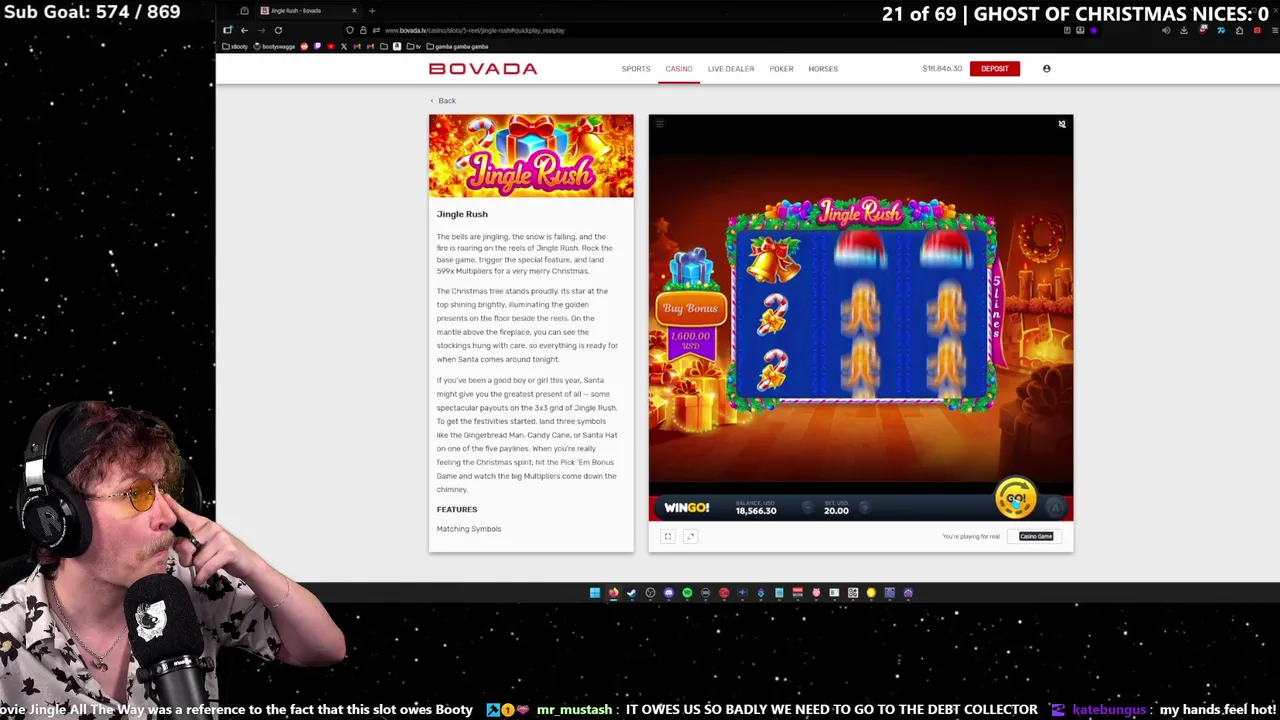Open a new browser tab

tap(372, 10)
